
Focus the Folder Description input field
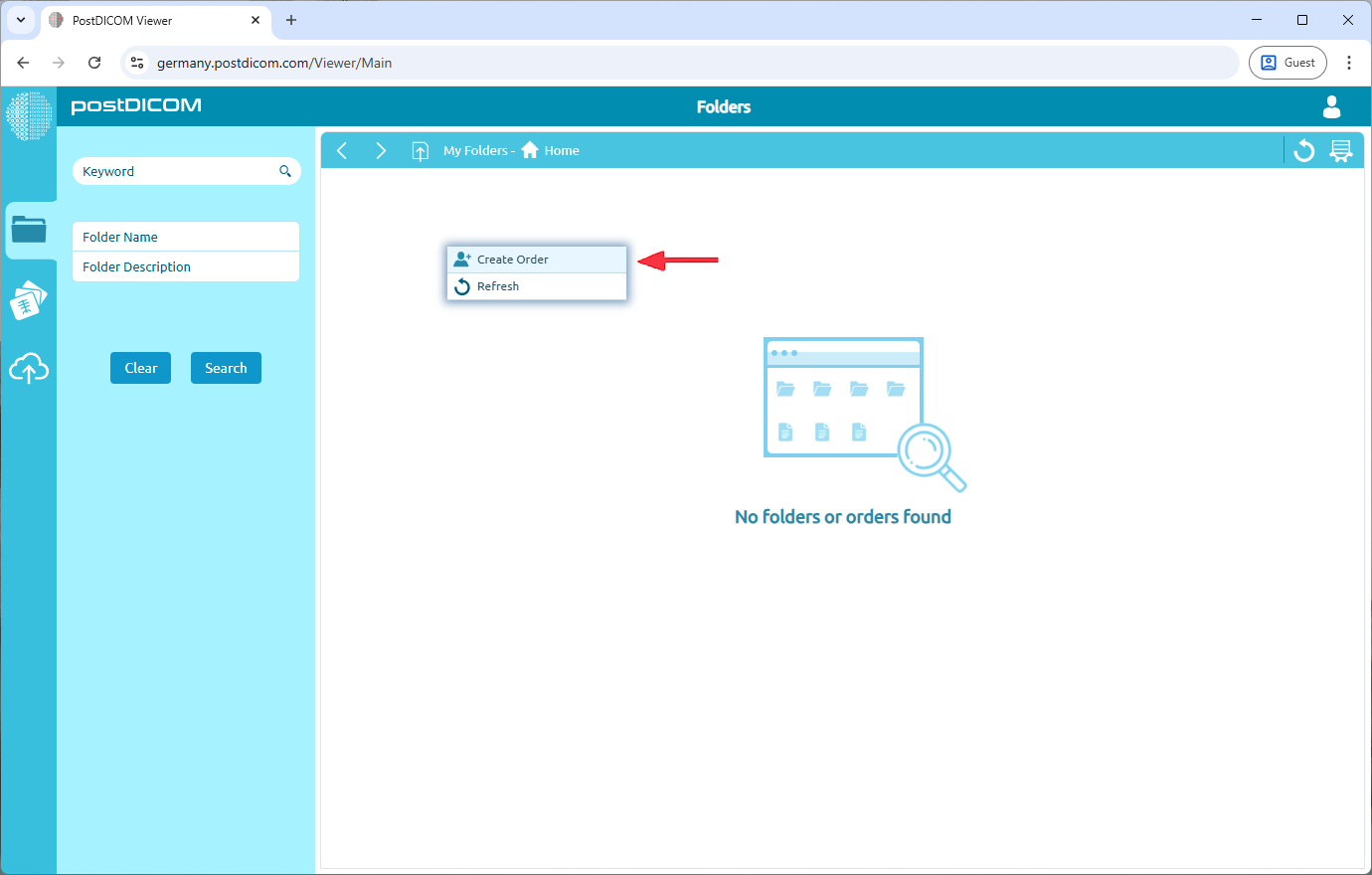[186, 266]
